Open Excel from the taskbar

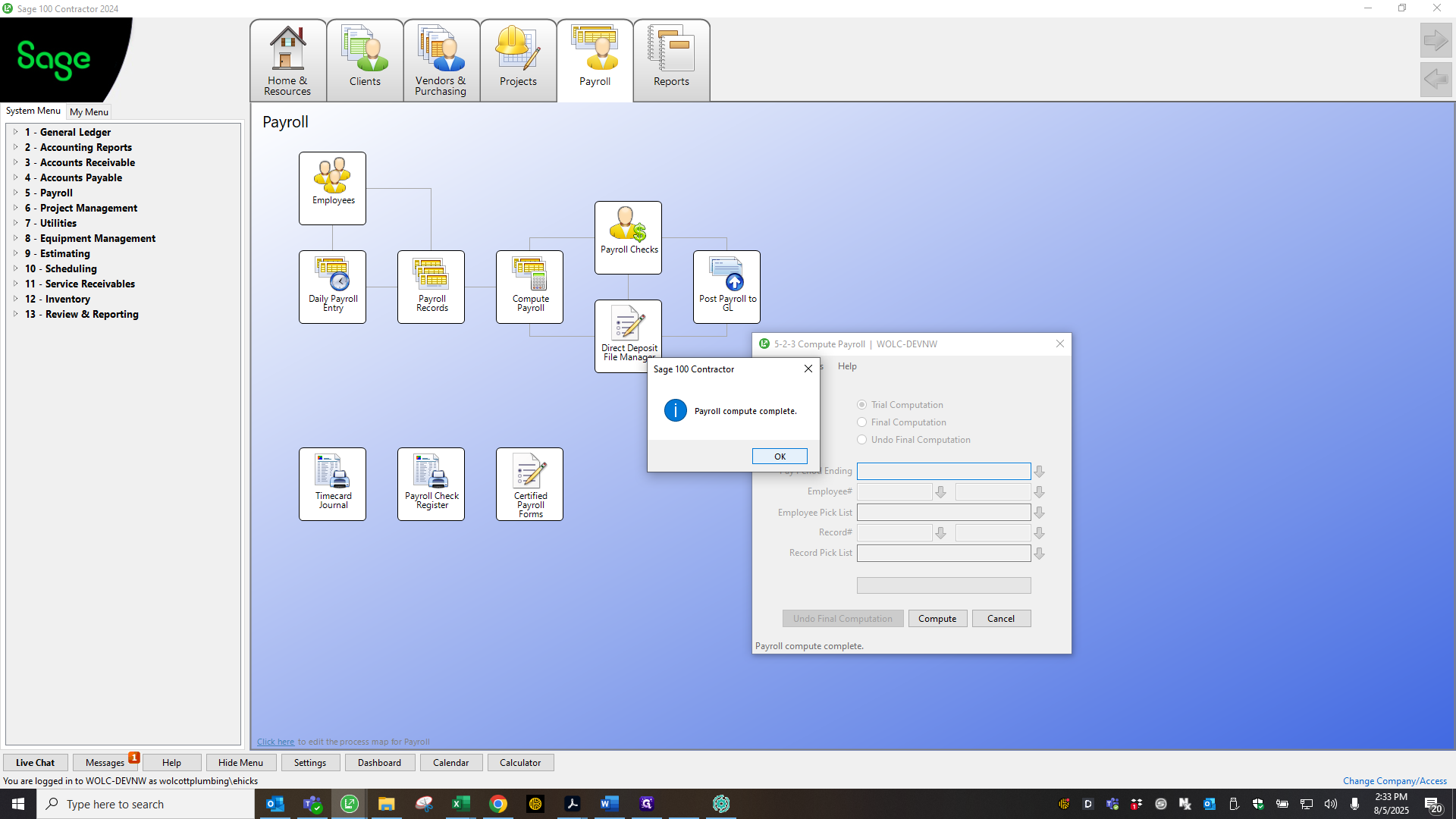point(460,804)
